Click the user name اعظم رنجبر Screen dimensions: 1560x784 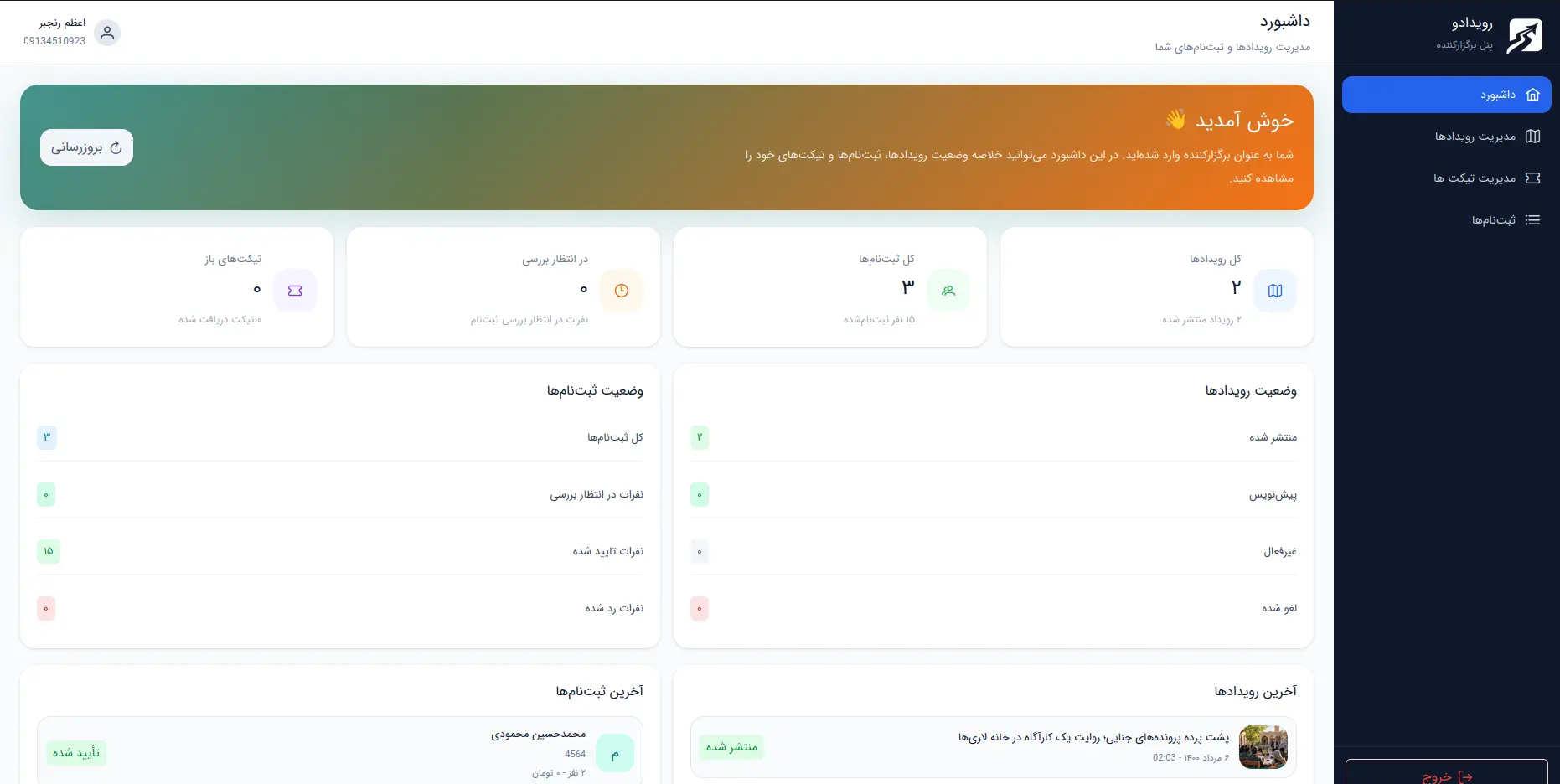(x=62, y=23)
